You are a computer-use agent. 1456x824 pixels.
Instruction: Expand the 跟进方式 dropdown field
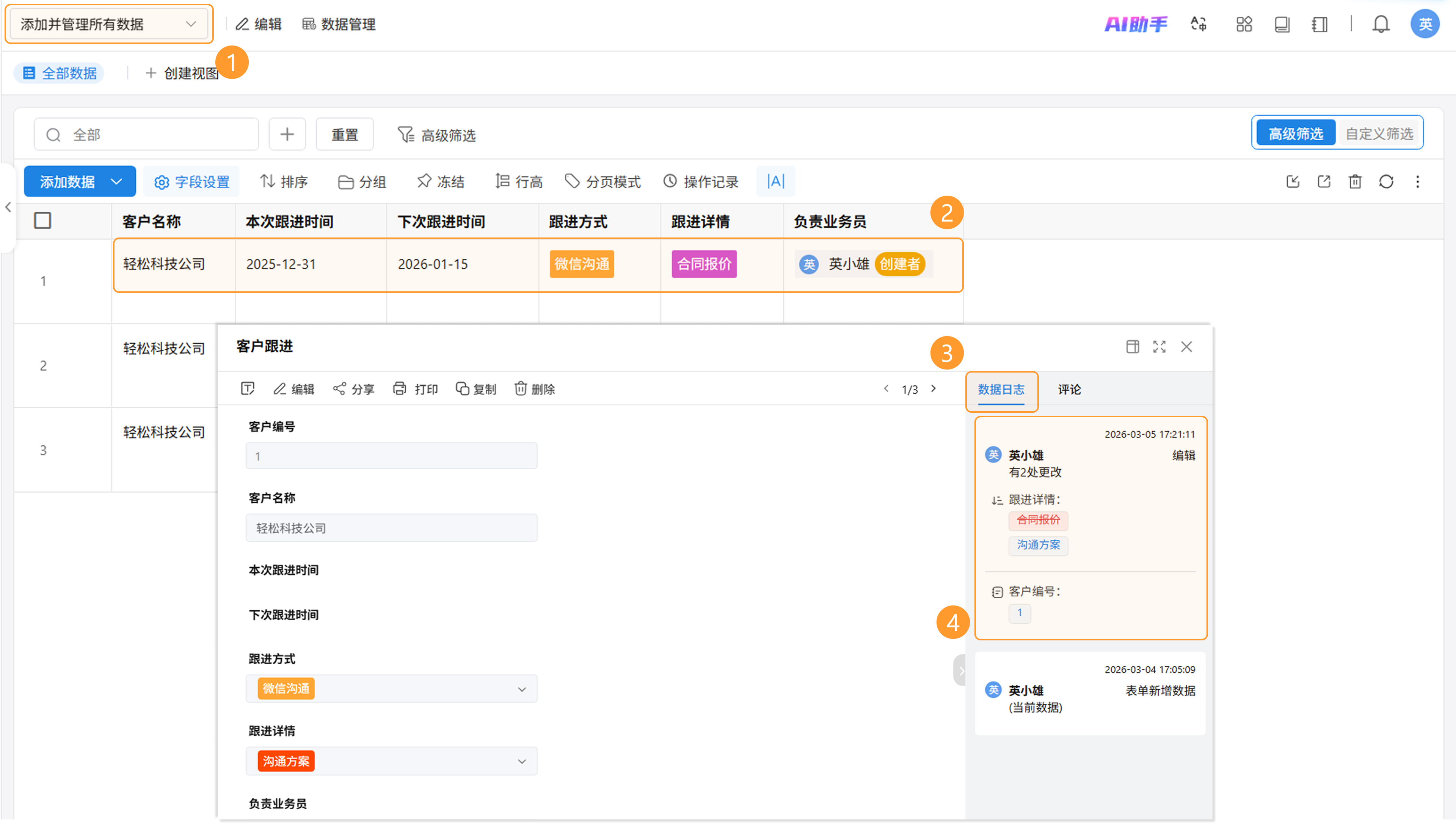[391, 689]
